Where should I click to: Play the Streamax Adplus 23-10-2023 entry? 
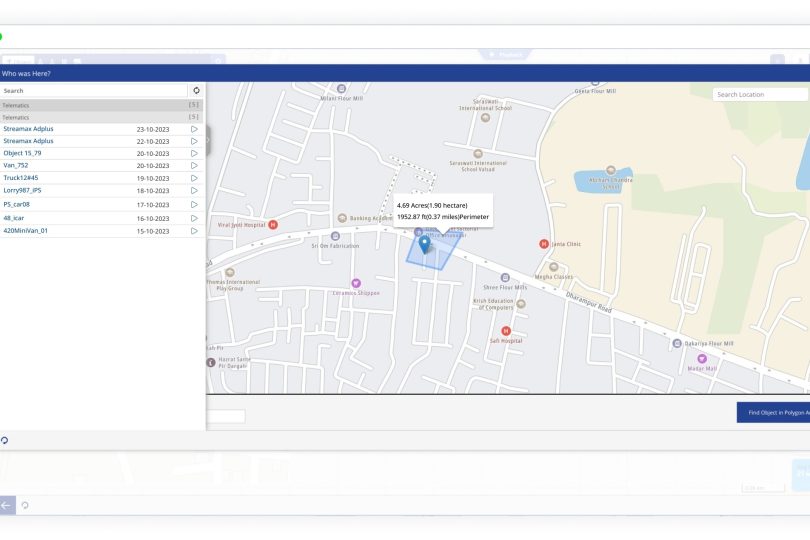pyautogui.click(x=194, y=129)
